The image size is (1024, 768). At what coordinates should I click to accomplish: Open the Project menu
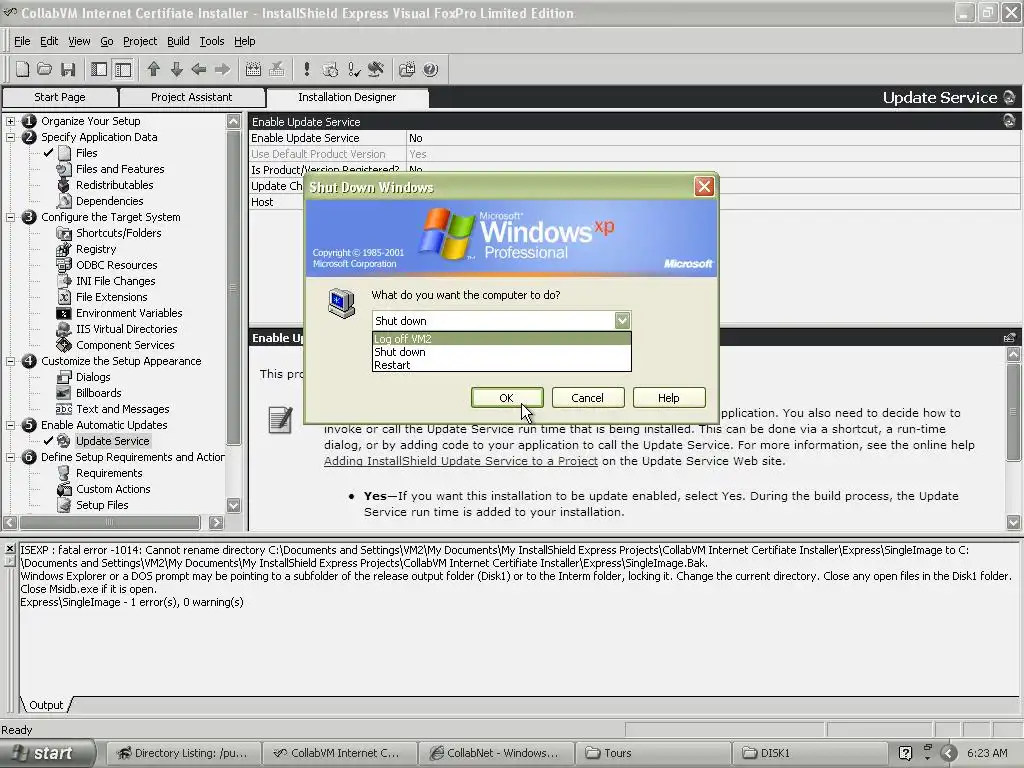click(x=140, y=41)
